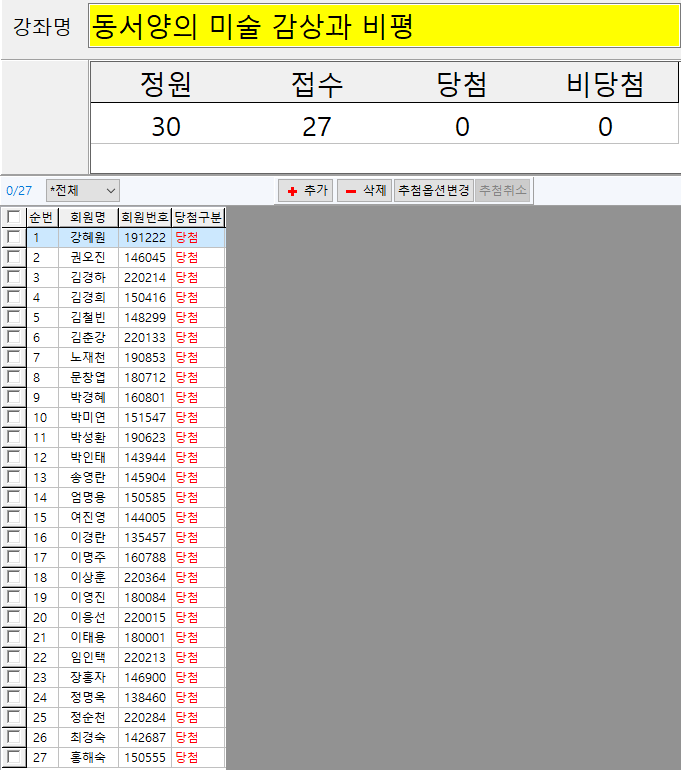681x770 pixels.
Task: Click member number 220015
Action: tap(145, 617)
